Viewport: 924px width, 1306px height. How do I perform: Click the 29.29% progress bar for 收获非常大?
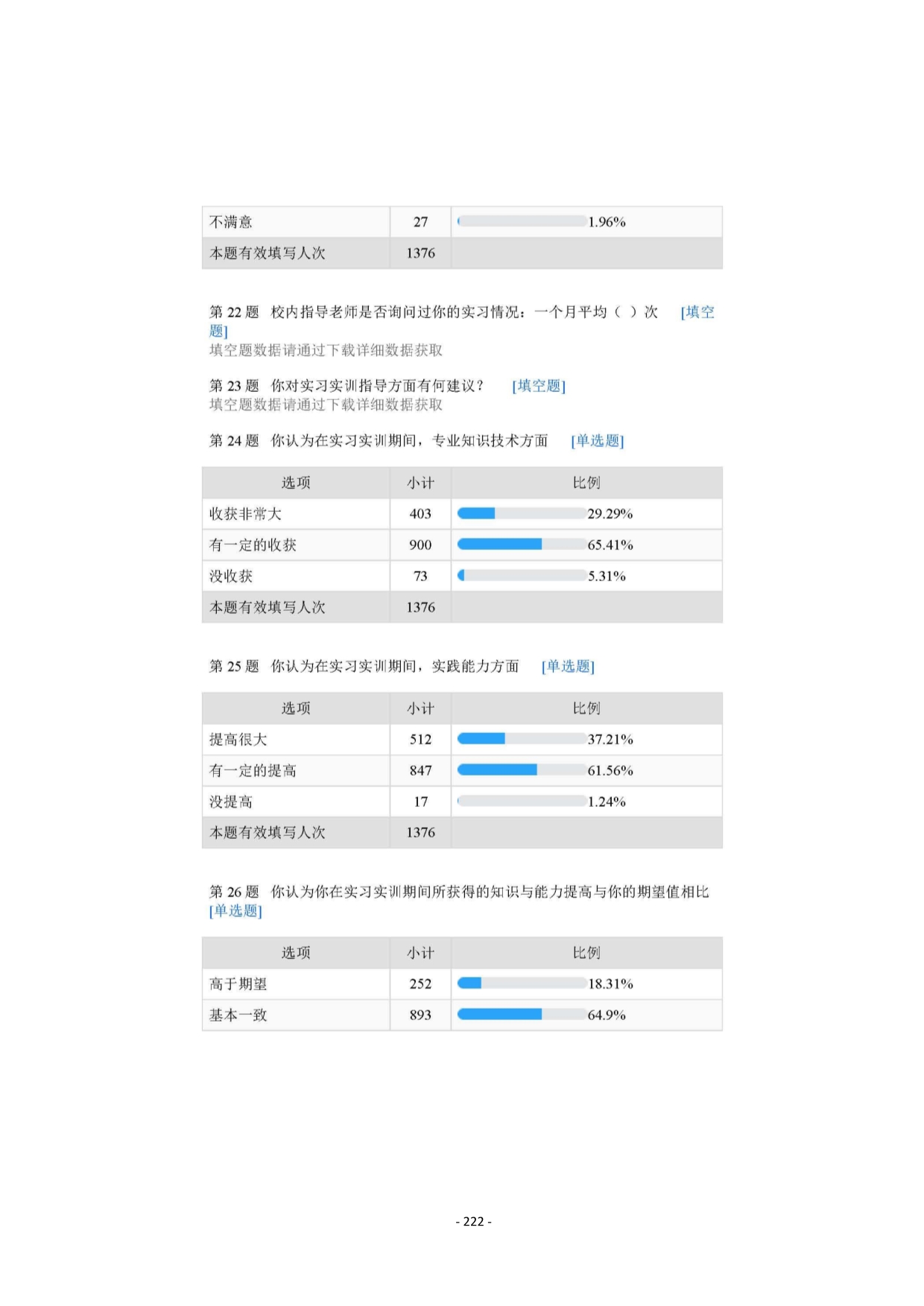(x=521, y=513)
